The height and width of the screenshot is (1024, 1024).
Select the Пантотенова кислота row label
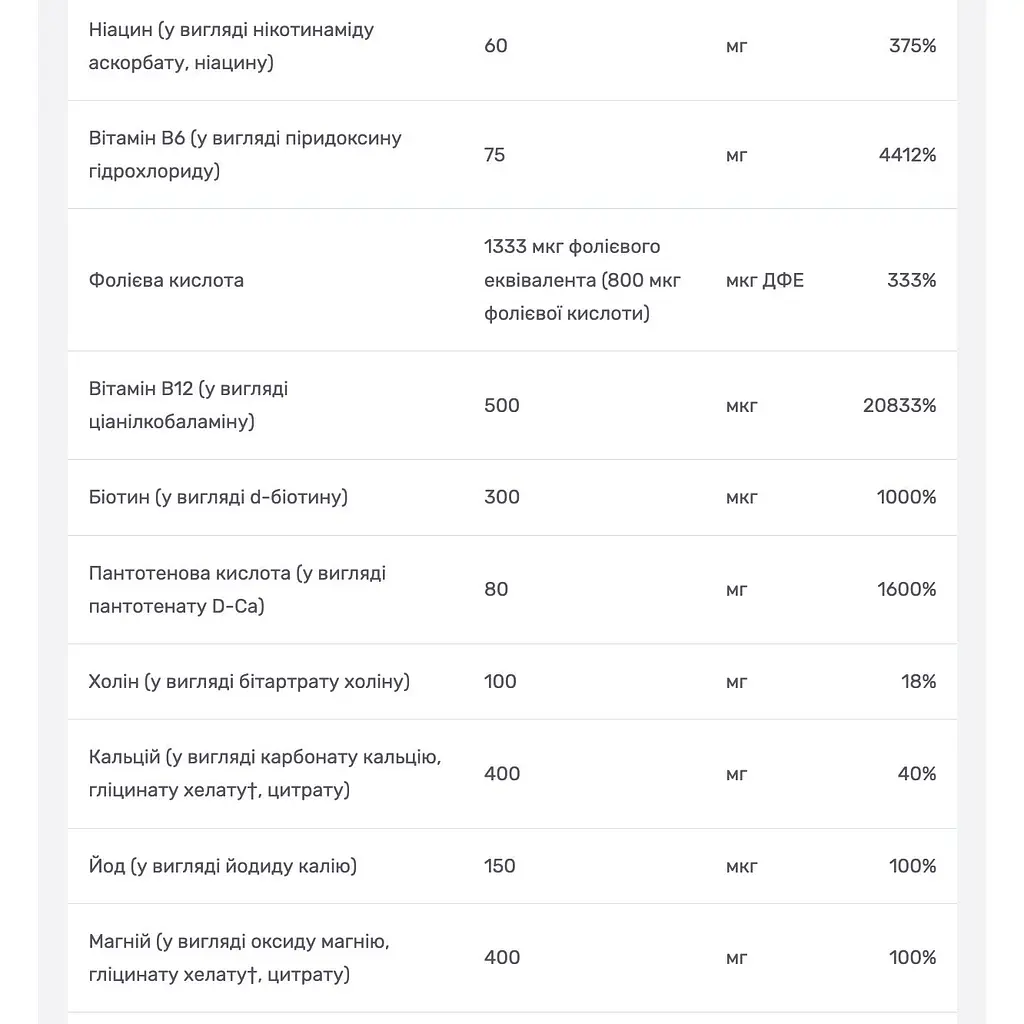[237, 590]
